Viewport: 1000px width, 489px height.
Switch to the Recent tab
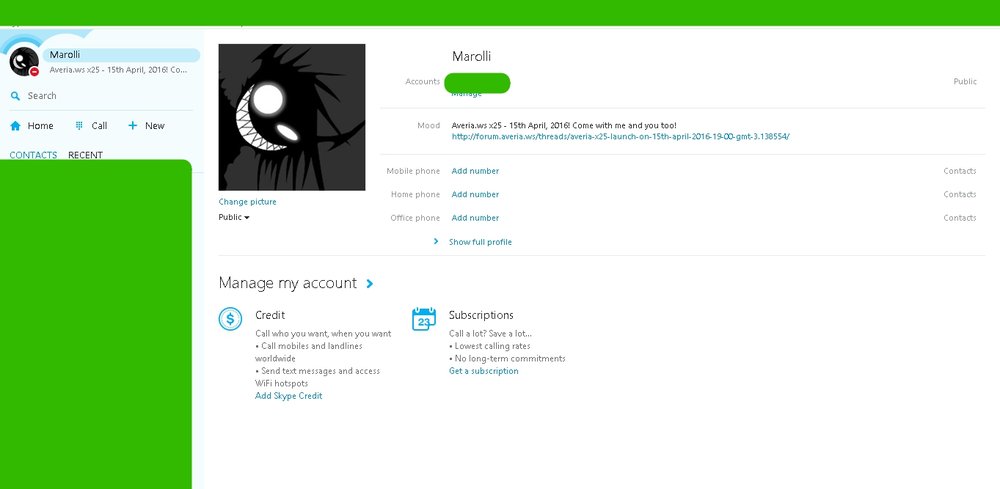[x=85, y=155]
